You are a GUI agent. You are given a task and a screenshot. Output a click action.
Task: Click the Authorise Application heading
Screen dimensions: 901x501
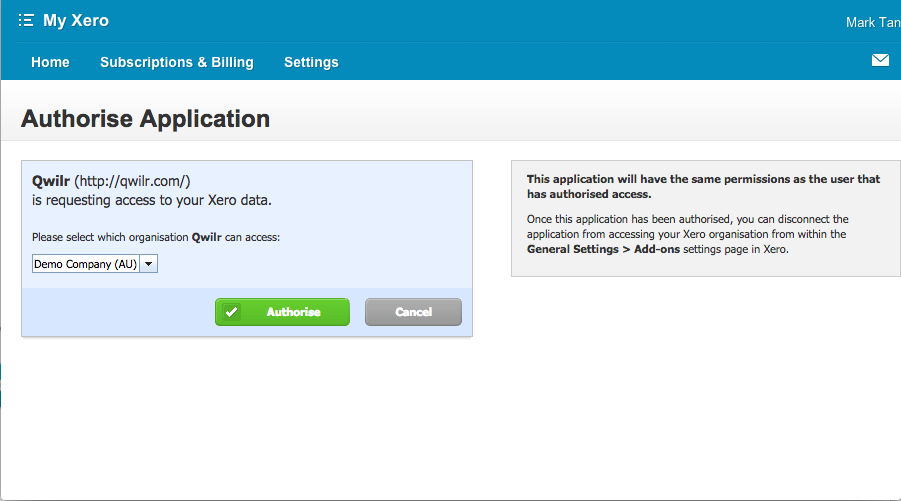[x=145, y=119]
